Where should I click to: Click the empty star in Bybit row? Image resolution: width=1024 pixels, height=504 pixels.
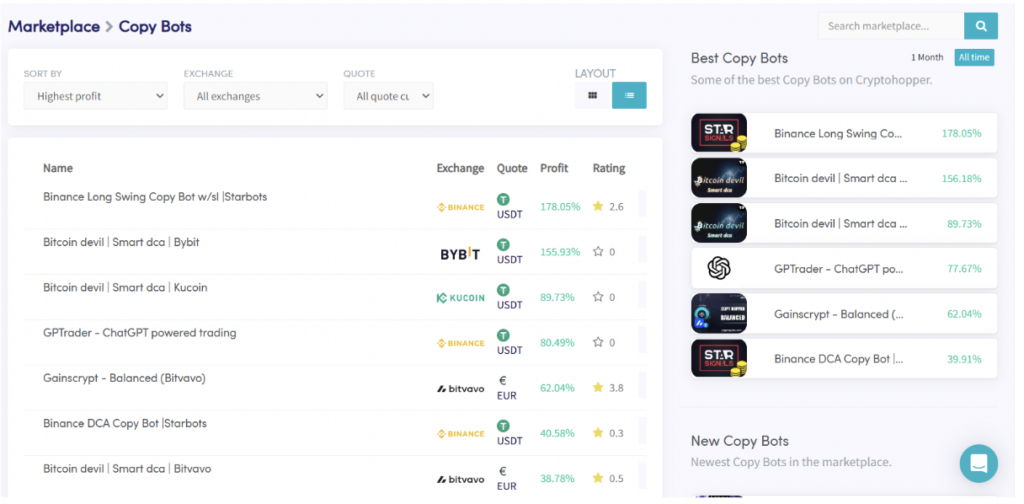click(598, 251)
